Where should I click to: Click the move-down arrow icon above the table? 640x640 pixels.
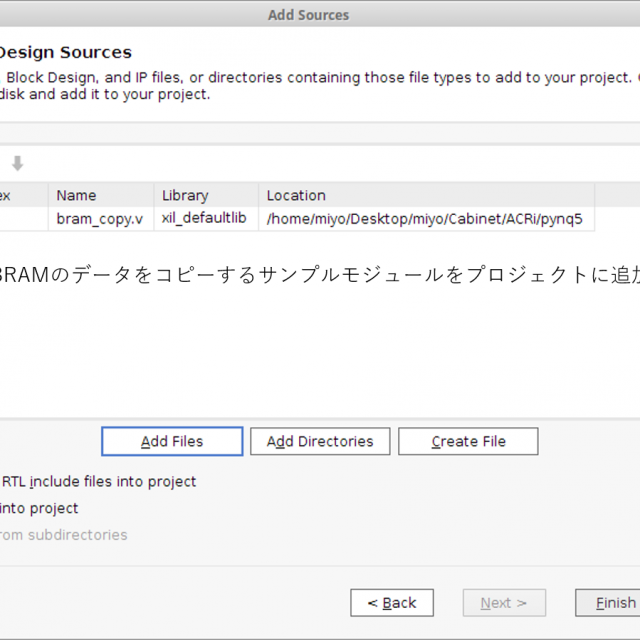(x=17, y=163)
